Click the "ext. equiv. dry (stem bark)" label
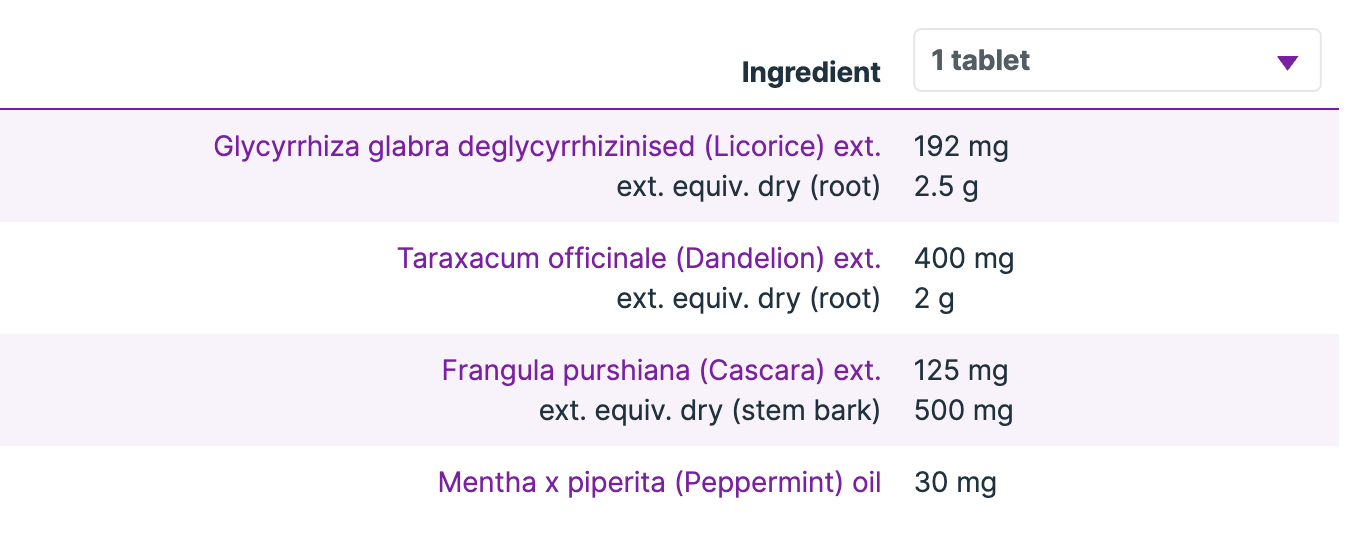This screenshot has height=538, width=1368. [709, 411]
